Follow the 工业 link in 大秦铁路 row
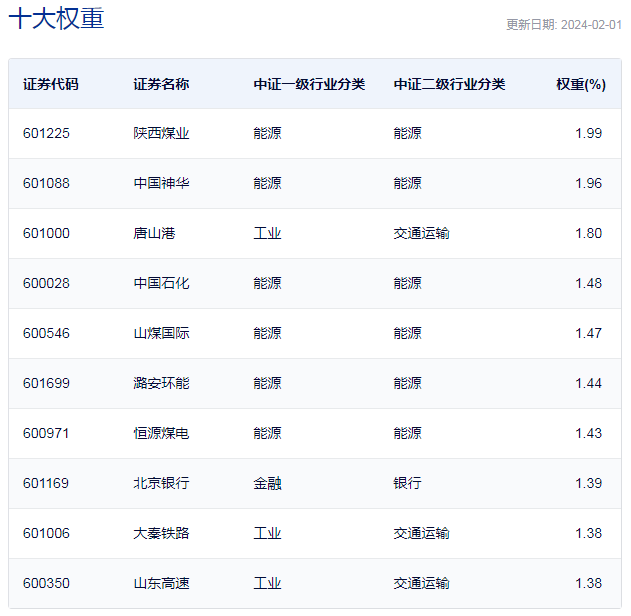Viewport: 631px width, 616px height. (267, 533)
